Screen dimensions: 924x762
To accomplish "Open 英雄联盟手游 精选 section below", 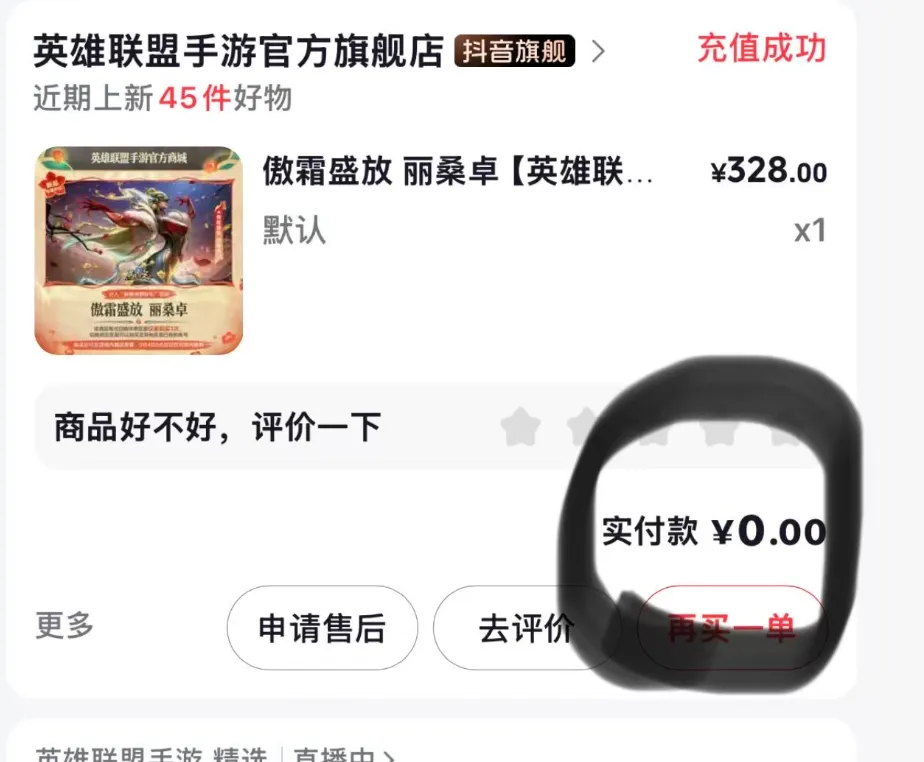I will click(x=151, y=755).
